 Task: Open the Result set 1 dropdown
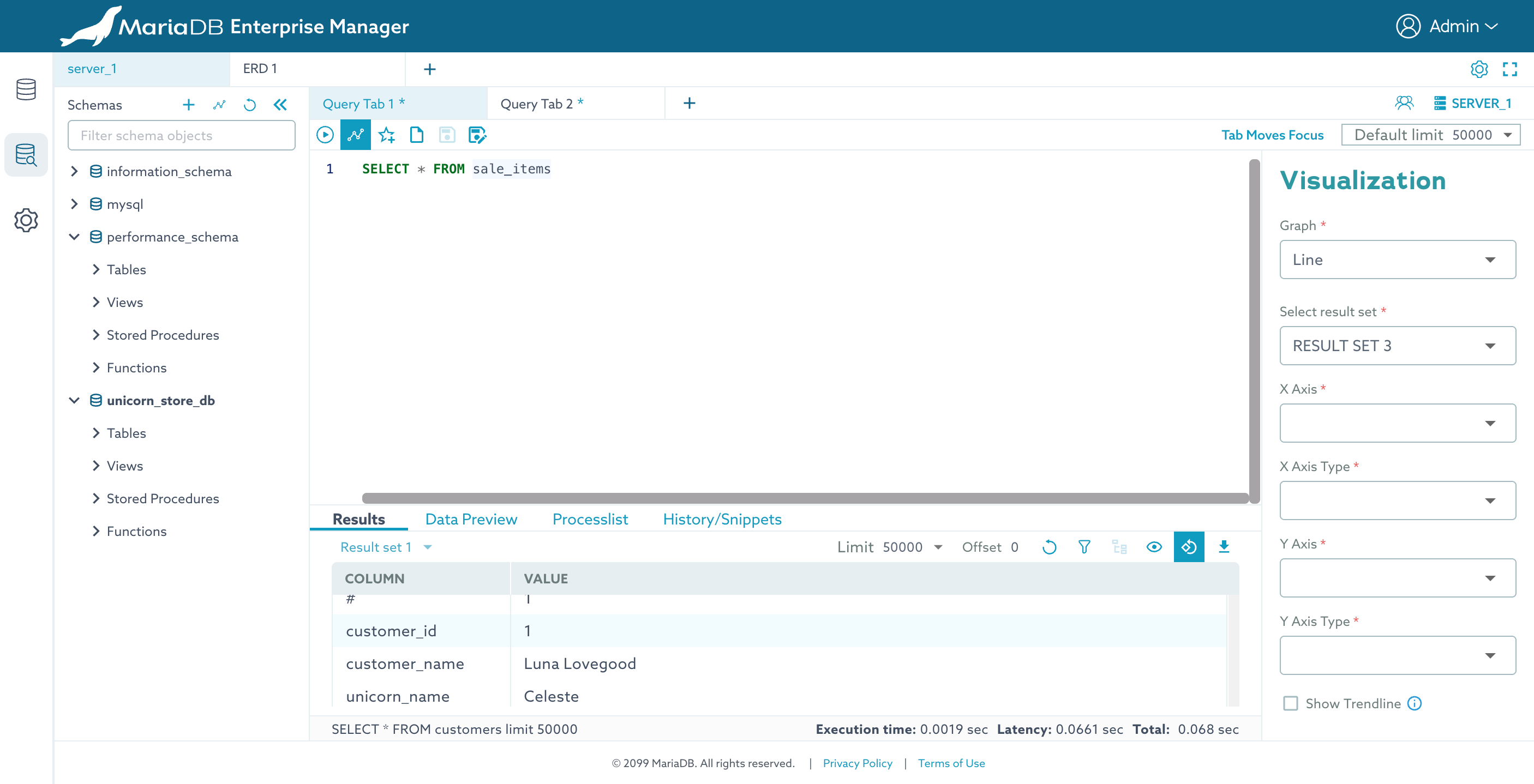point(385,546)
